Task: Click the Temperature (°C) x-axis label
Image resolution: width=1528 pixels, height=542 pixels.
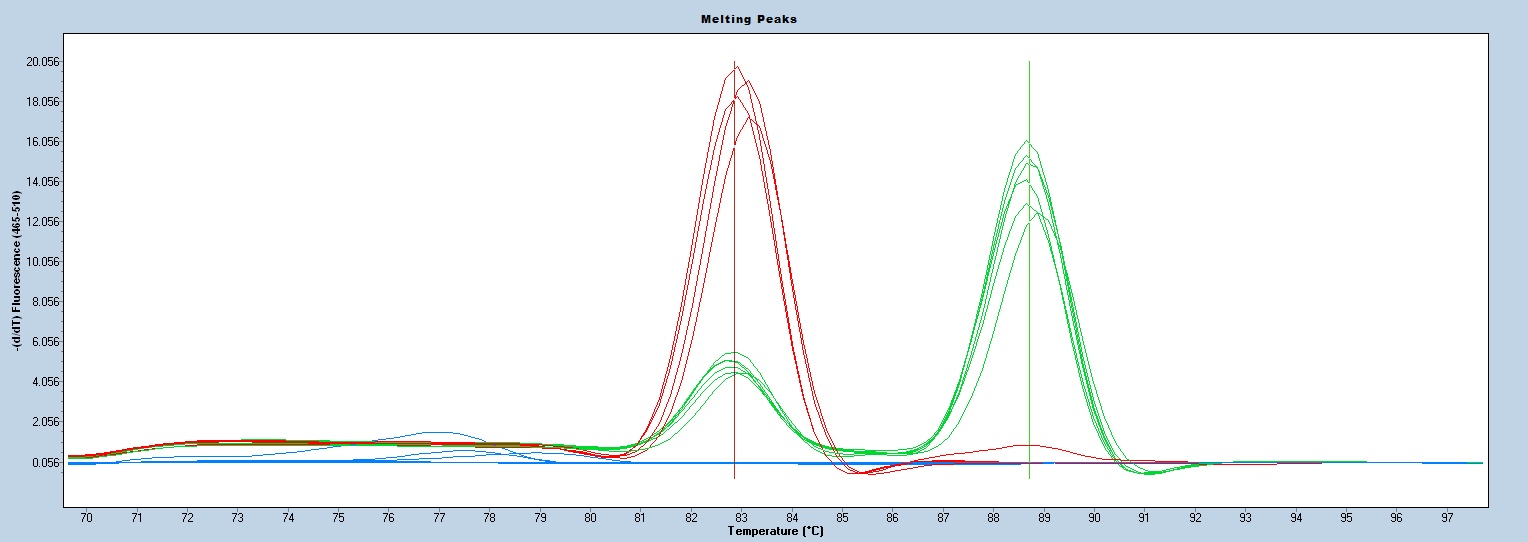Action: [x=775, y=531]
